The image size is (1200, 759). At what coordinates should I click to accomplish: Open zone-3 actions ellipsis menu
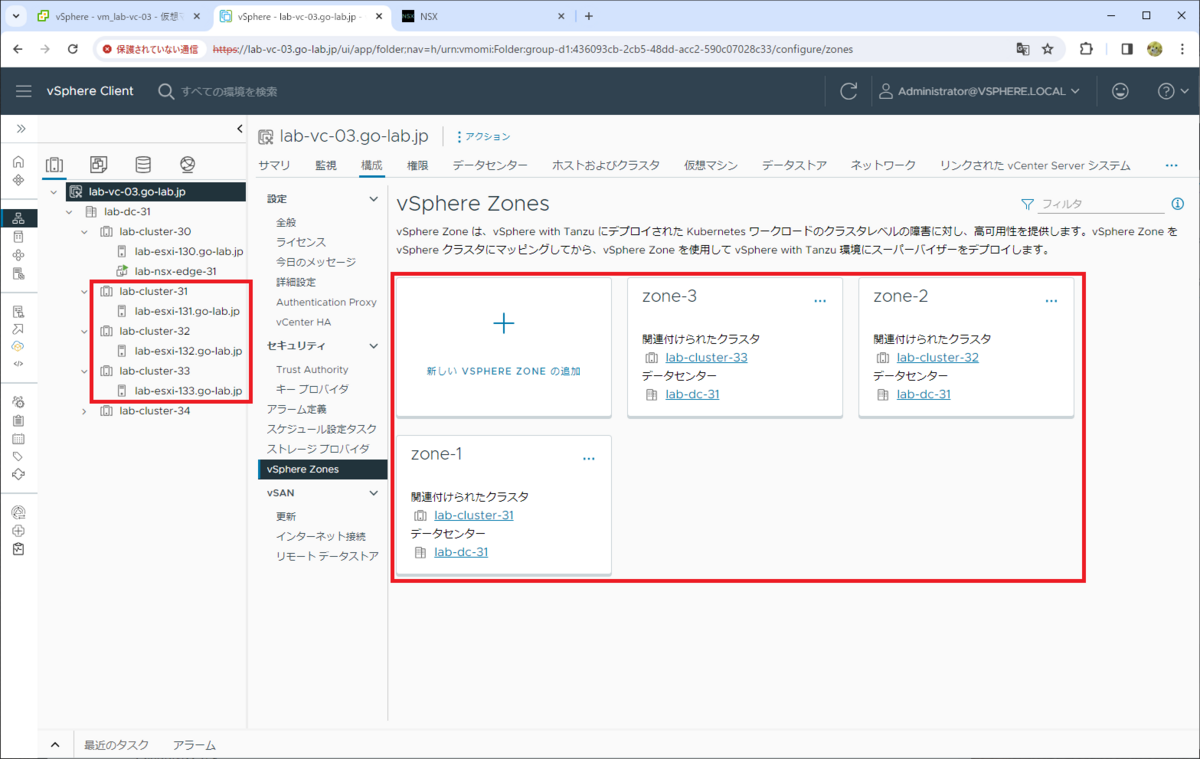tap(820, 300)
